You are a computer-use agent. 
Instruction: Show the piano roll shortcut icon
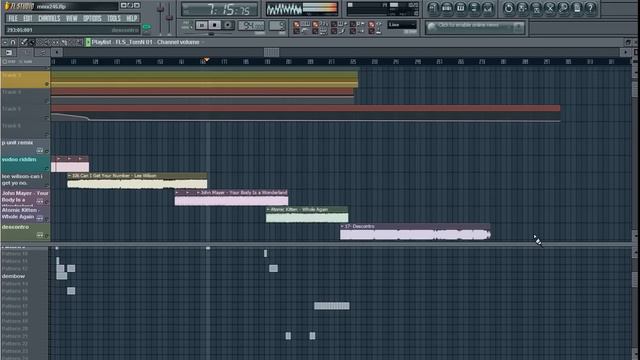pos(460,9)
